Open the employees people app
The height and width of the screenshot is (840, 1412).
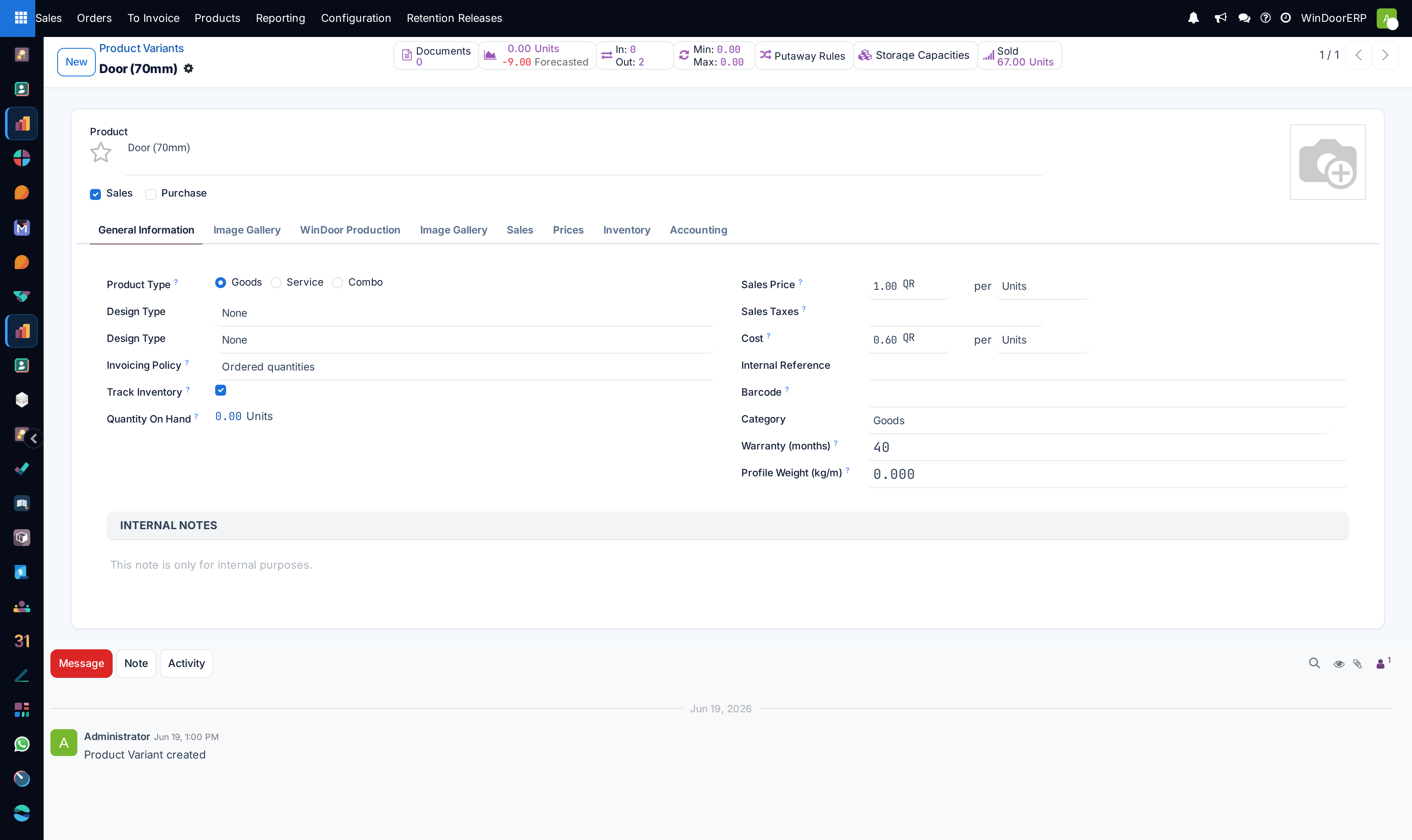[21, 606]
